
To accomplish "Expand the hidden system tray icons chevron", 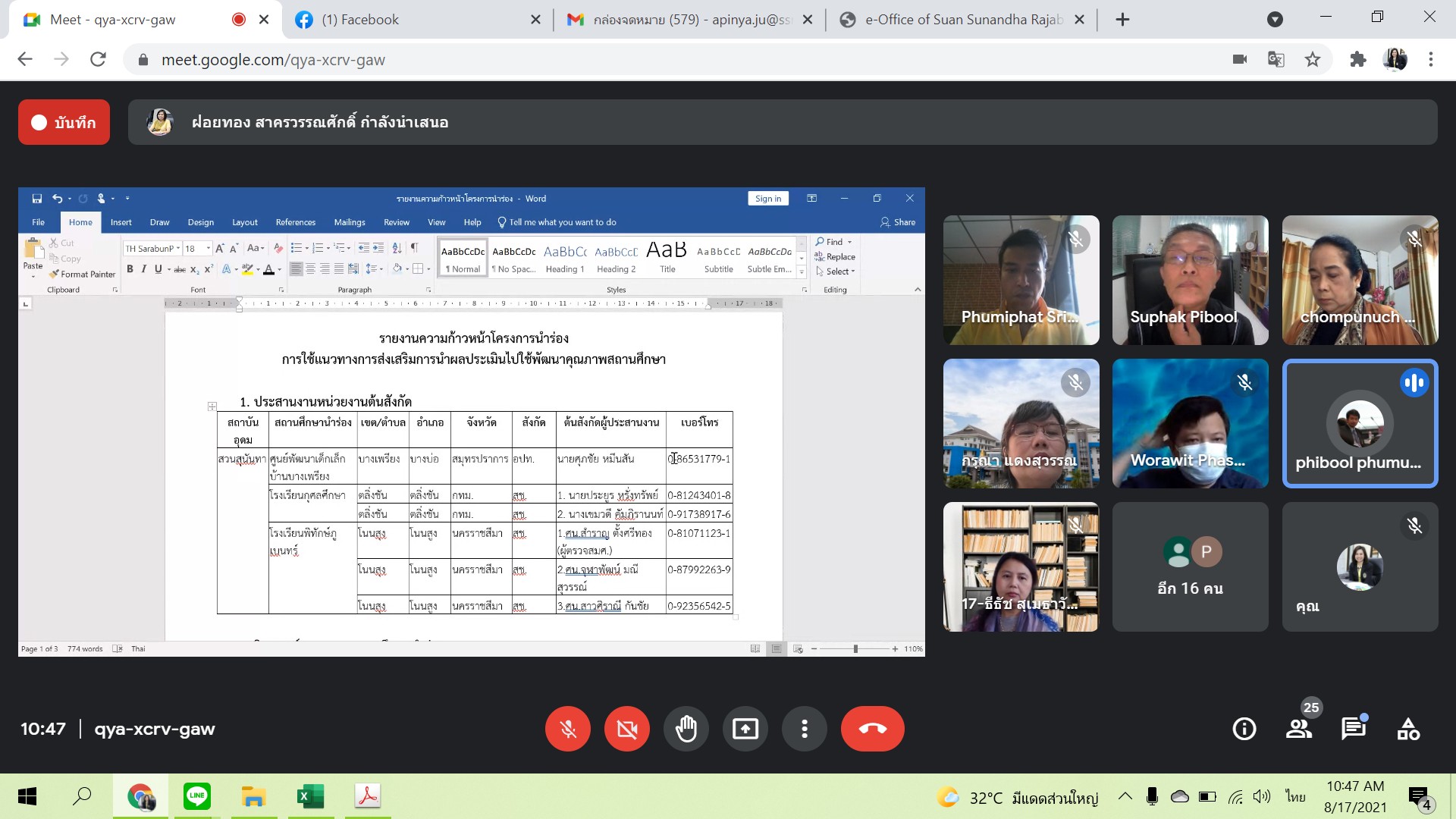I will pos(1125,796).
